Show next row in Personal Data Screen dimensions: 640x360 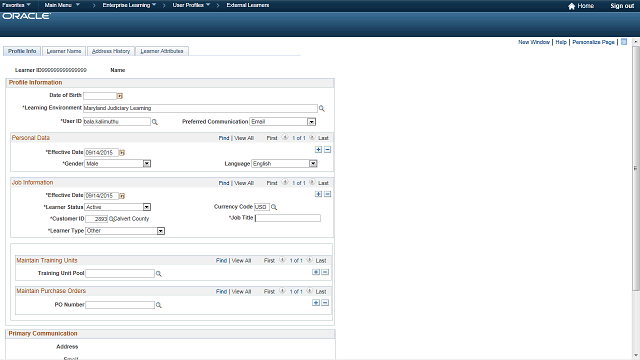tap(312, 138)
